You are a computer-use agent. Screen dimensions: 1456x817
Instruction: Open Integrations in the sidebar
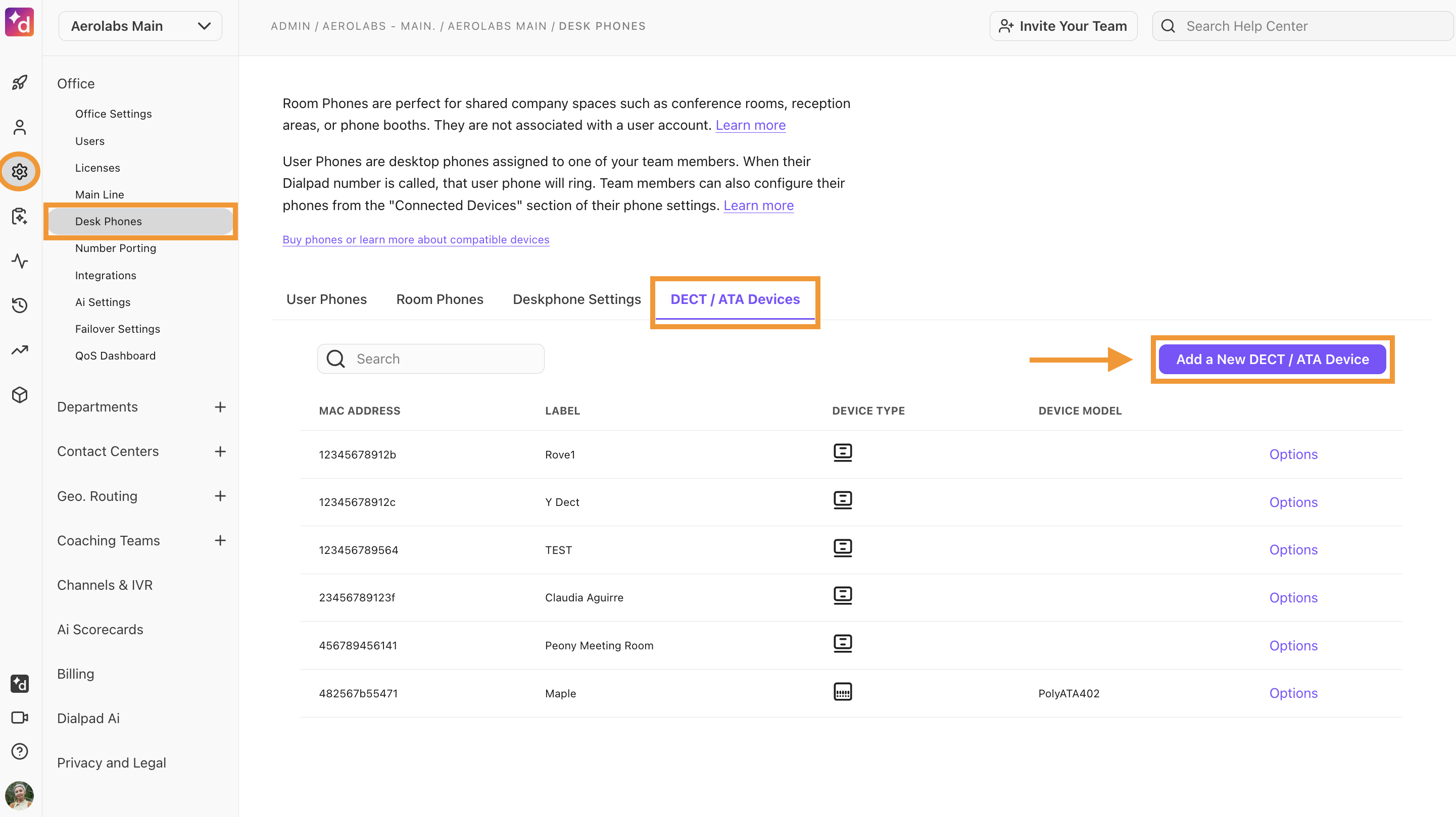coord(106,275)
